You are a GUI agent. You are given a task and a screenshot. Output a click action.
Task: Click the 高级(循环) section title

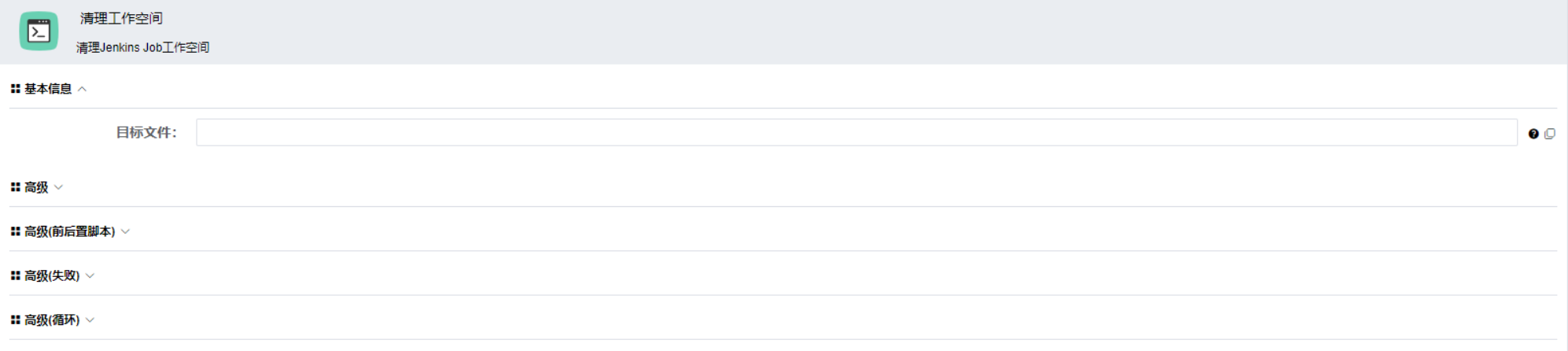click(52, 320)
